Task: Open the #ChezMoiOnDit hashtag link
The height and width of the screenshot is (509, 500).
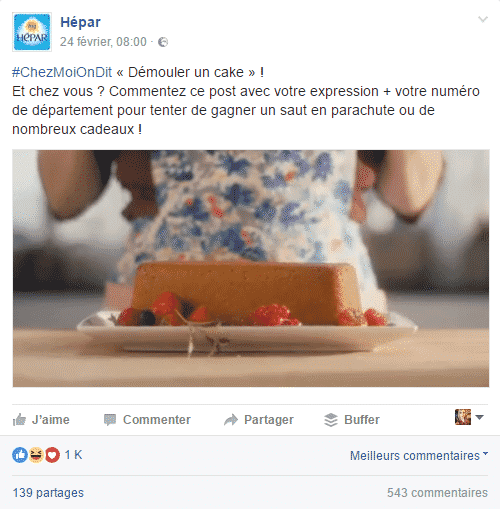Action: [62, 72]
